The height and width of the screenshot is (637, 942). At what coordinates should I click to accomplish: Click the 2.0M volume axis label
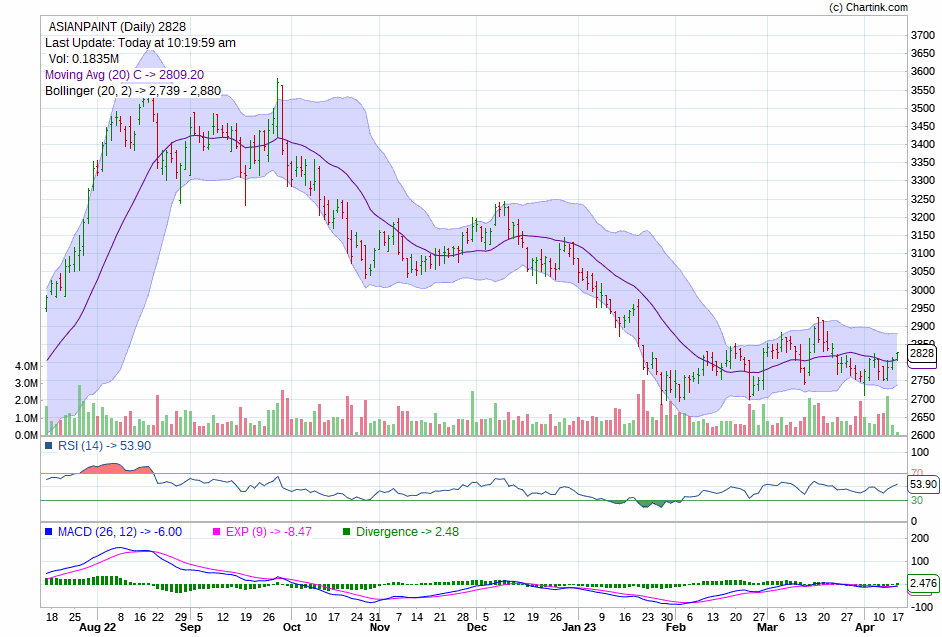coord(26,401)
